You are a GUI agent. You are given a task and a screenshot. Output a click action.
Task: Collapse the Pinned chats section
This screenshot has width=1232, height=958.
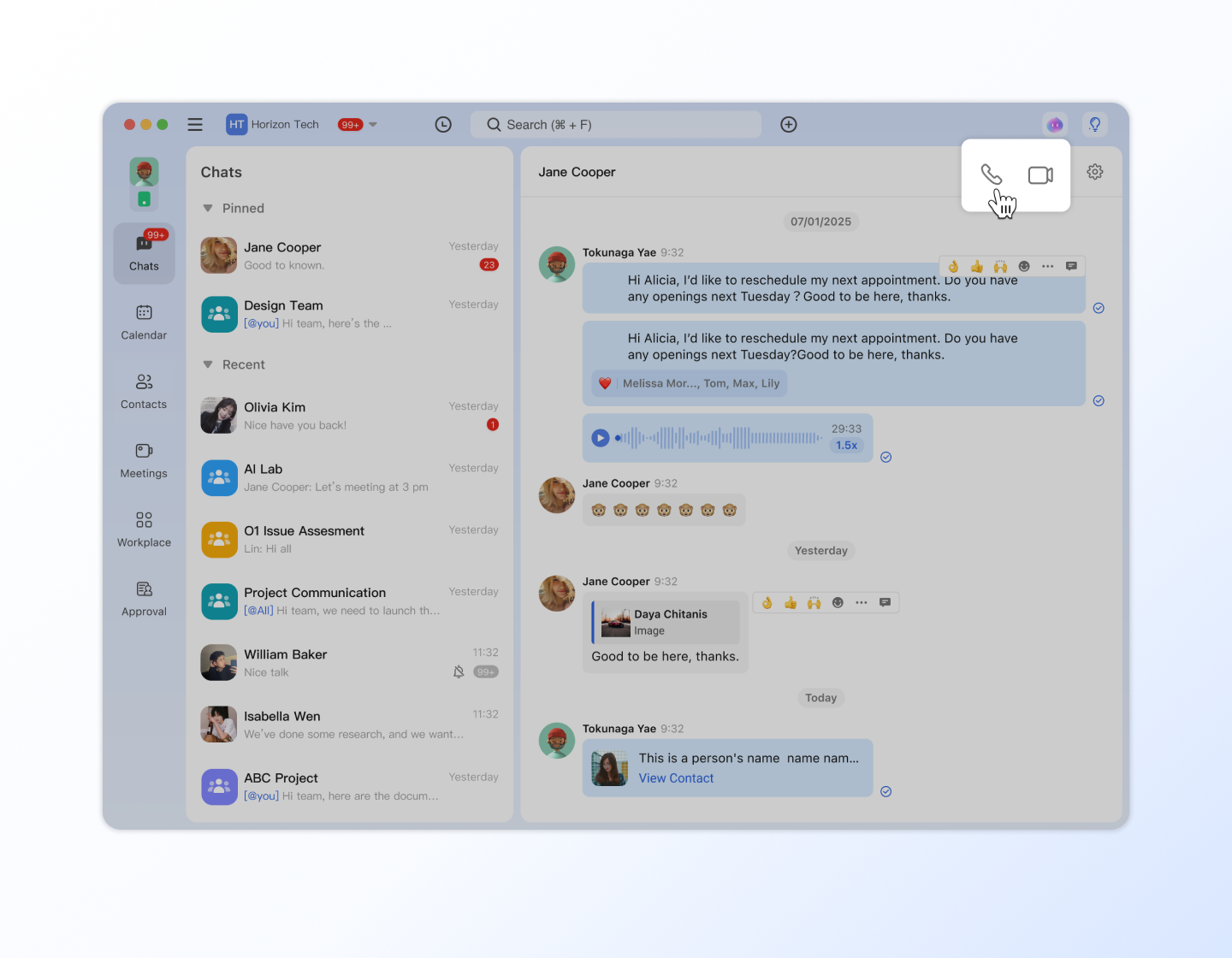(208, 209)
